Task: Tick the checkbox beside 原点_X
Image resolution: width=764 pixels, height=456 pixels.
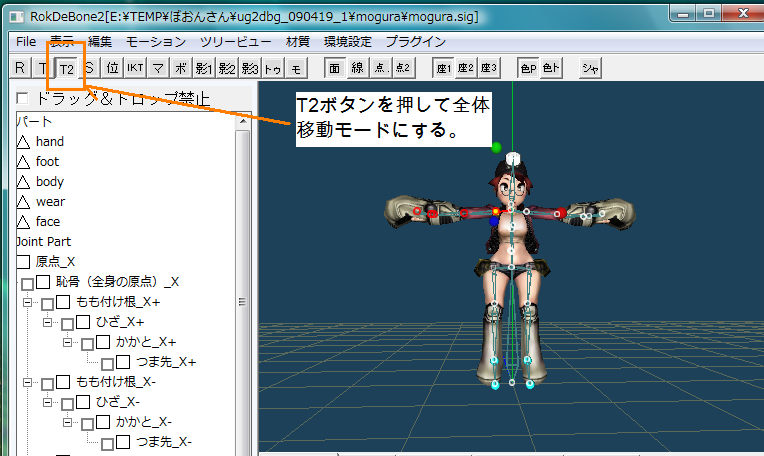Action: (x=24, y=262)
